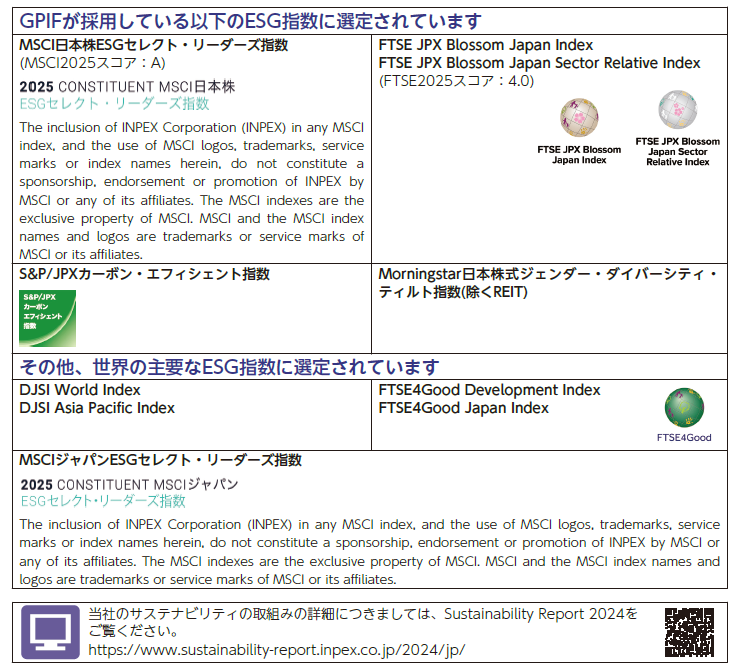Click the FTSE4Good Japan Index text
The width and height of the screenshot is (740, 672).
463,408
